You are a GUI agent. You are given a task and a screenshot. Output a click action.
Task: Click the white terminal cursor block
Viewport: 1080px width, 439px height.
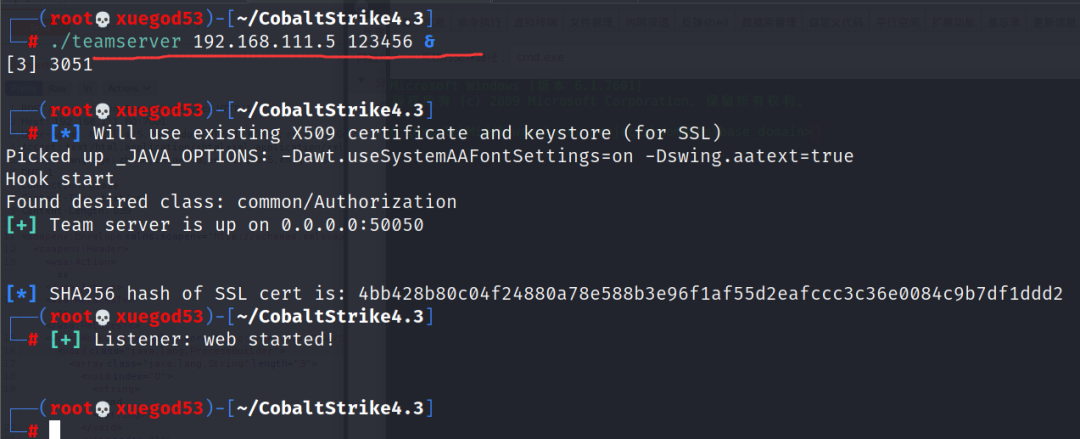(55, 430)
